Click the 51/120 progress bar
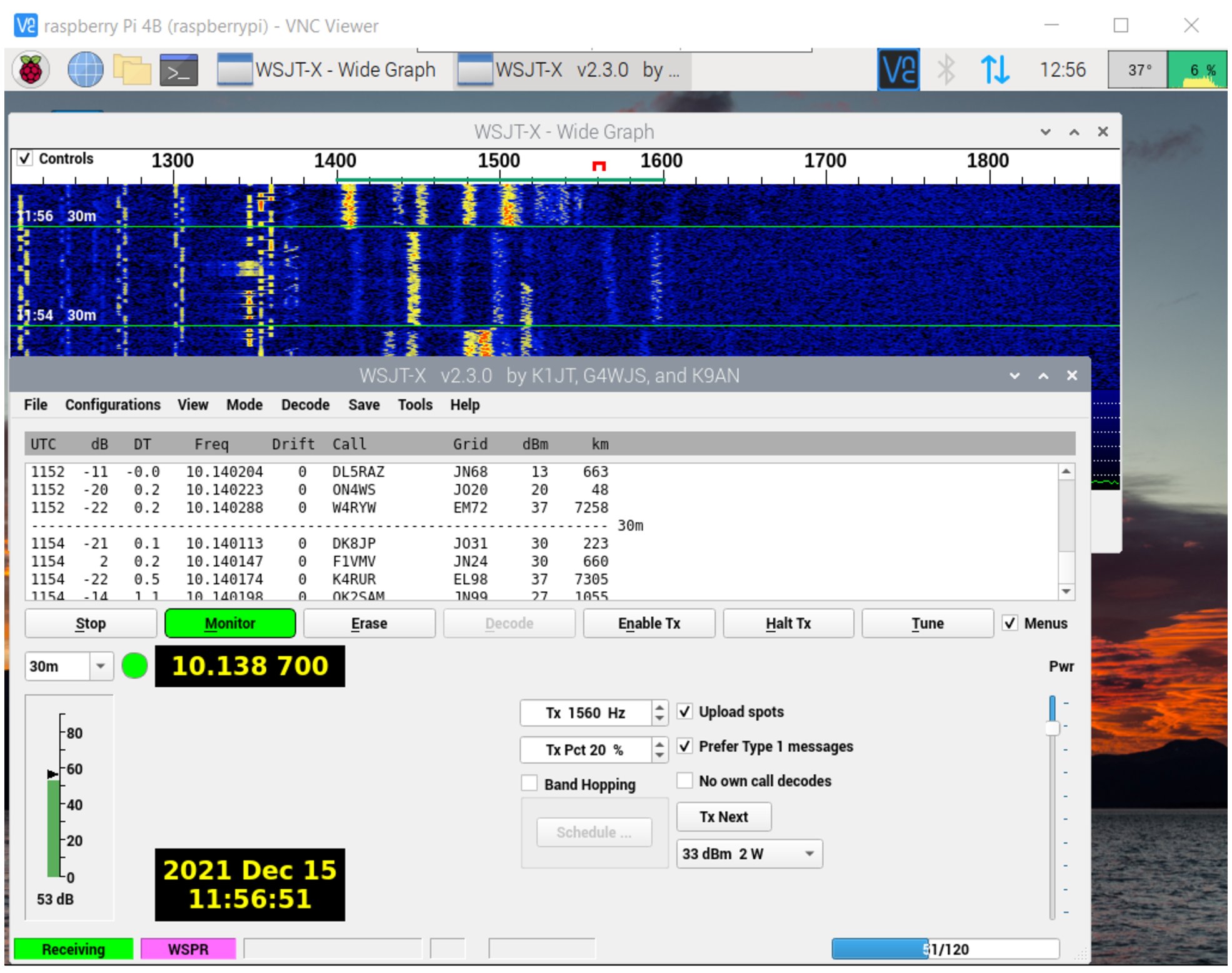 point(945,949)
